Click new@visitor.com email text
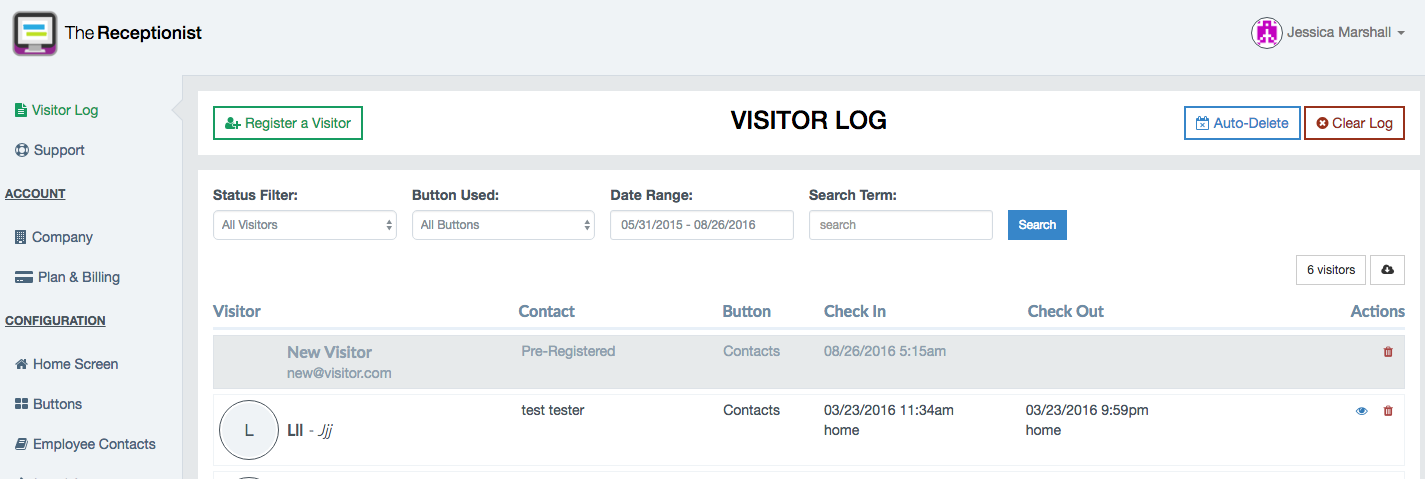1425x479 pixels. coord(339,373)
